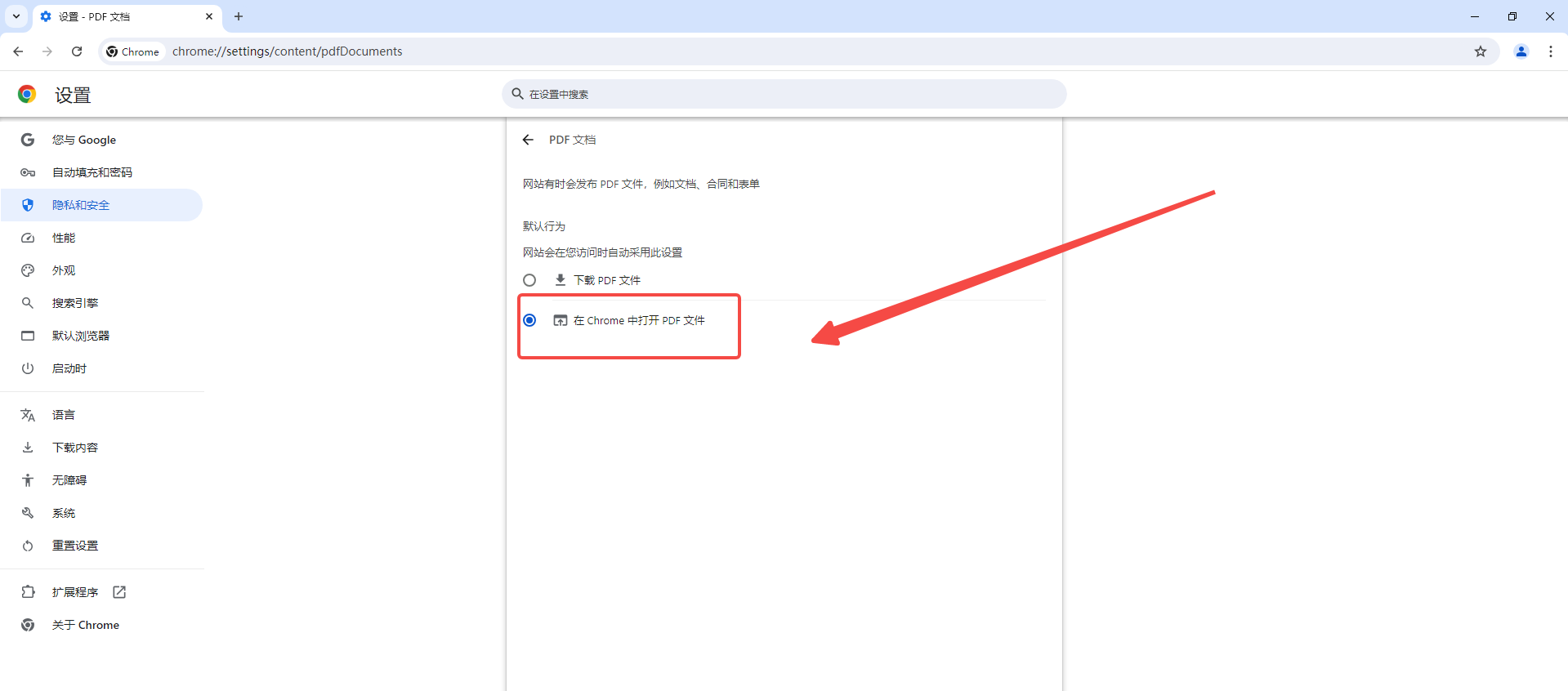Click the puzzle icon for 扩展程序

(x=28, y=592)
